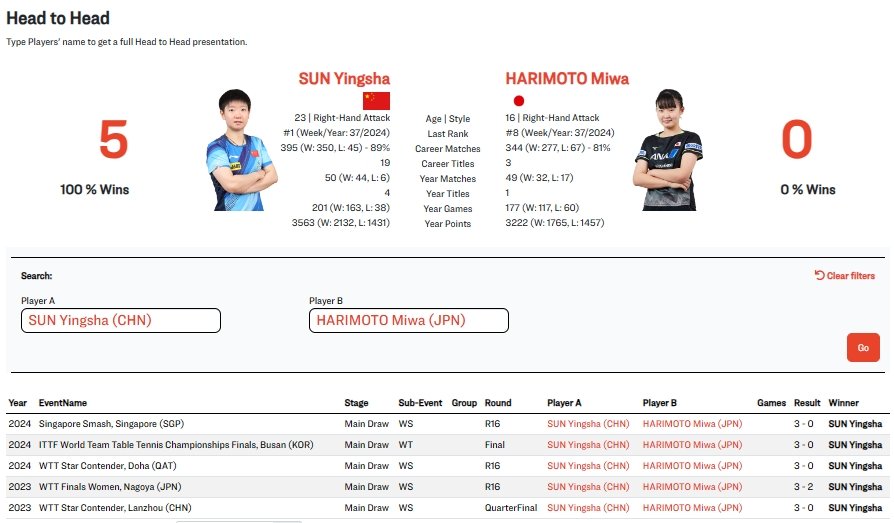Open SUN Yingsha (CHN) link in Busan row
This screenshot has height=523, width=894.
(588, 445)
